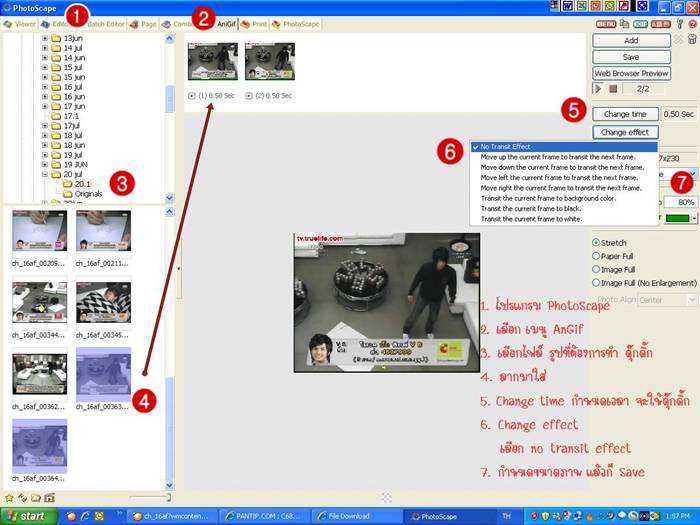
Task: Open the Print tab
Action: coord(254,24)
